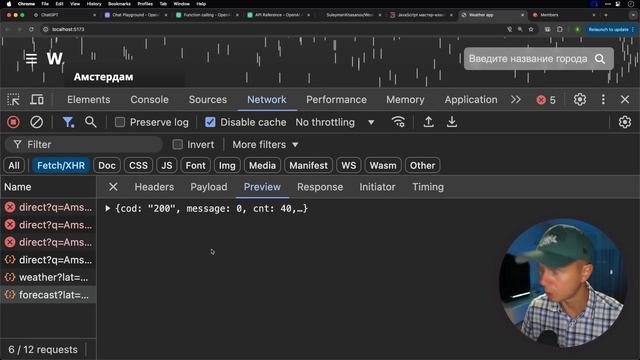640x360 pixels.
Task: Open the Sources tab
Action: click(208, 100)
